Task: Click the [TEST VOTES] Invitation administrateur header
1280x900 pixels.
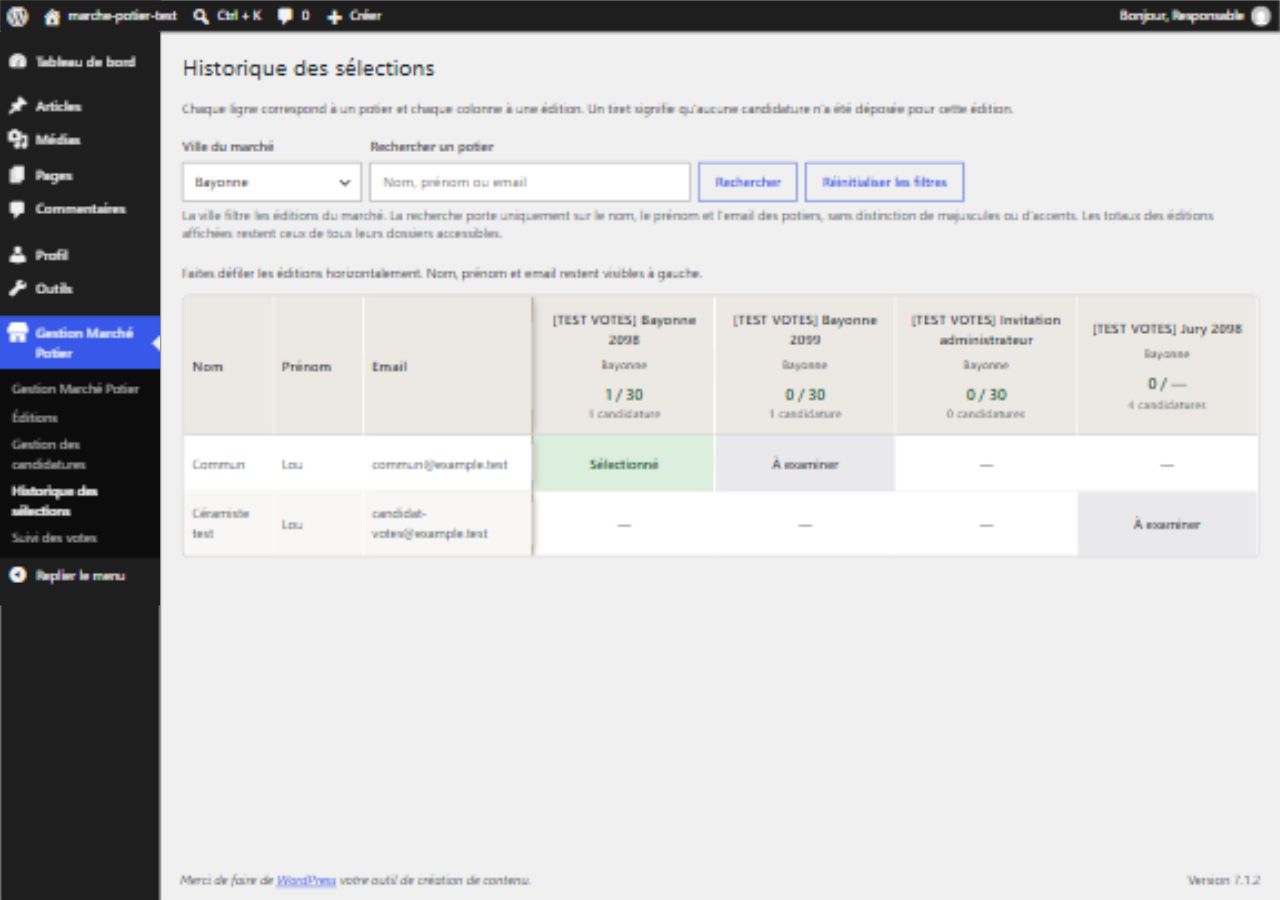Action: [x=986, y=366]
